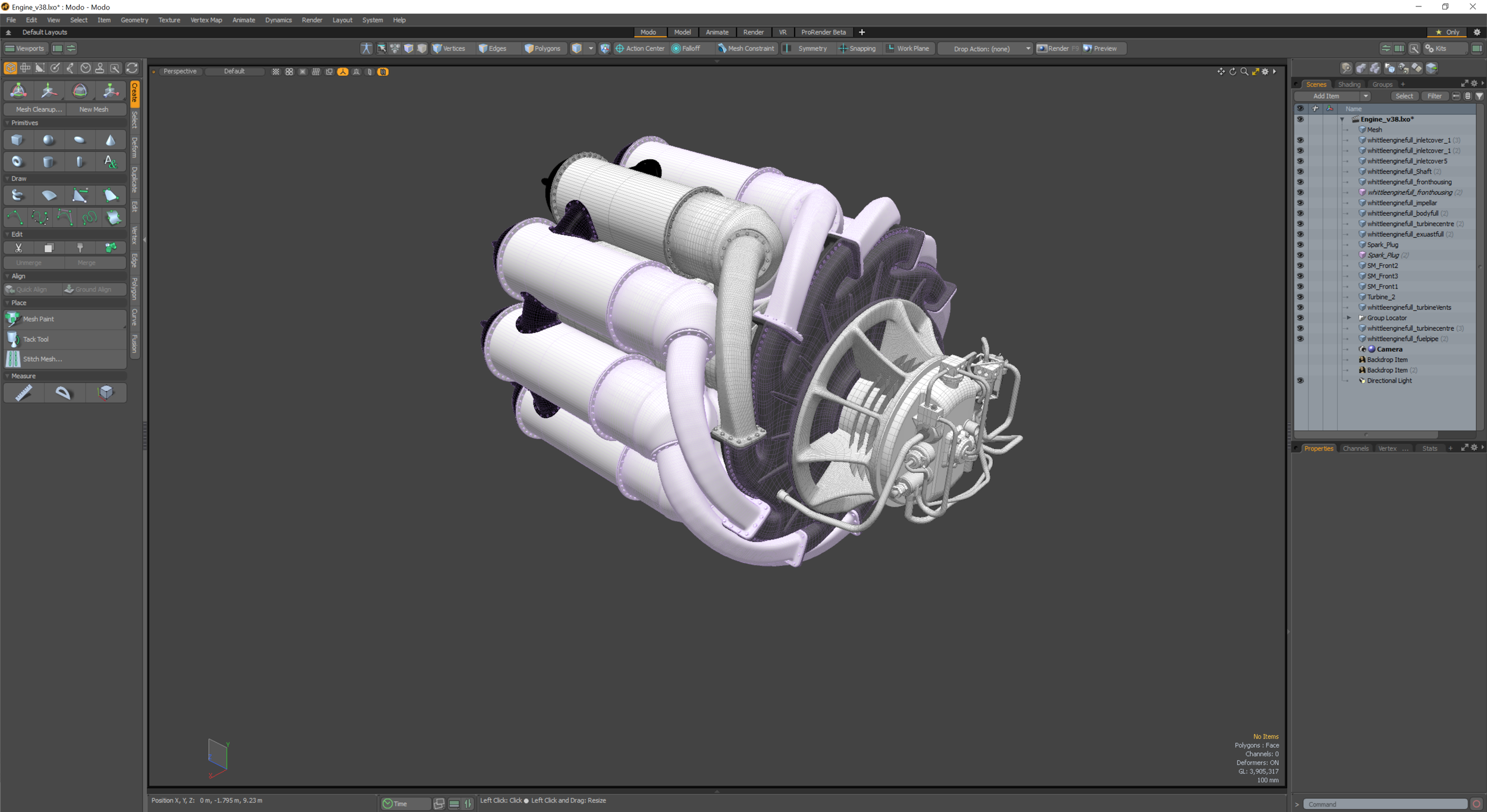
Task: Click inside the Command input field
Action: pyautogui.click(x=1386, y=804)
